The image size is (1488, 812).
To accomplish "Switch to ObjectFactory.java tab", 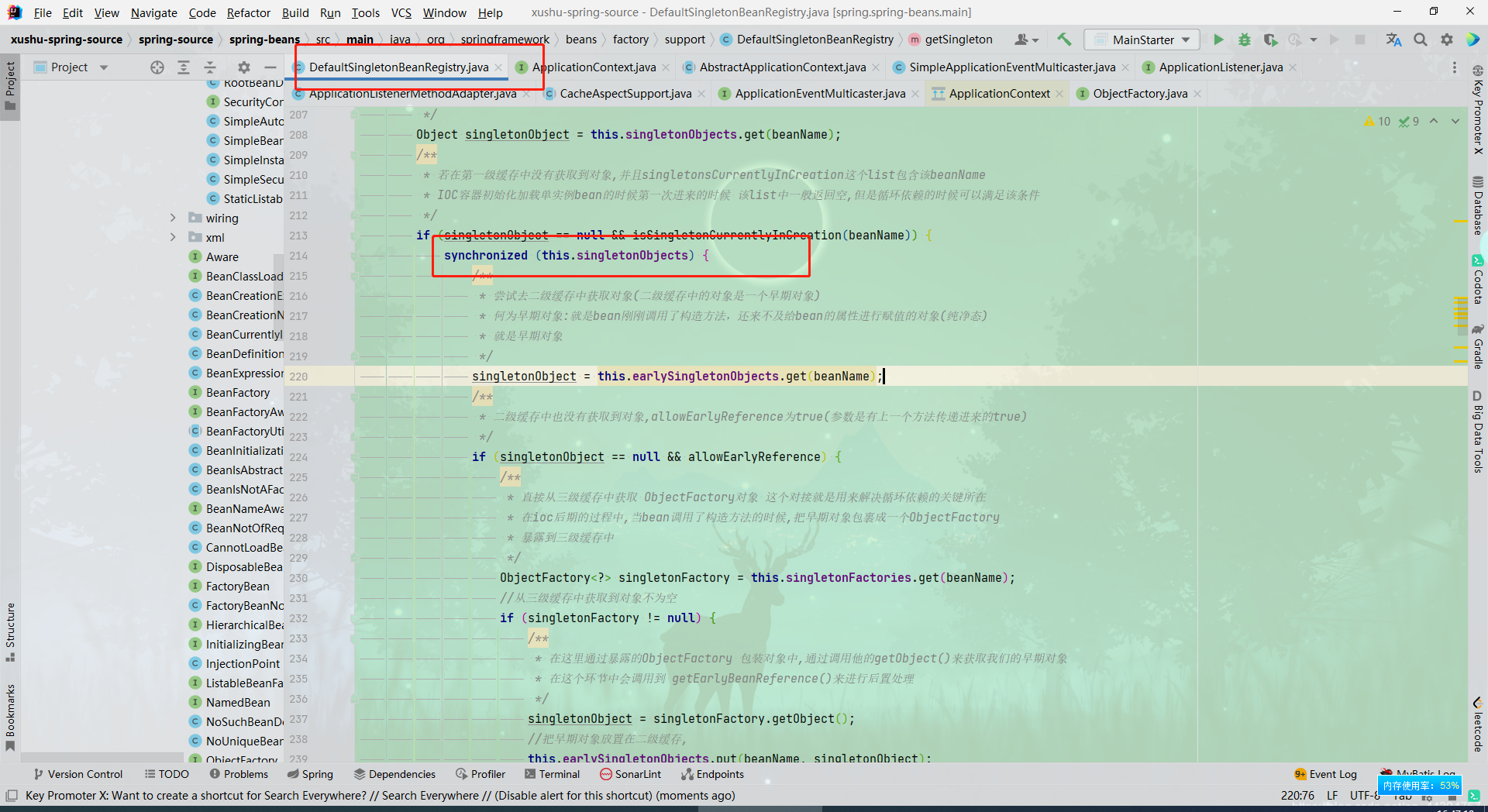I will [x=1139, y=94].
